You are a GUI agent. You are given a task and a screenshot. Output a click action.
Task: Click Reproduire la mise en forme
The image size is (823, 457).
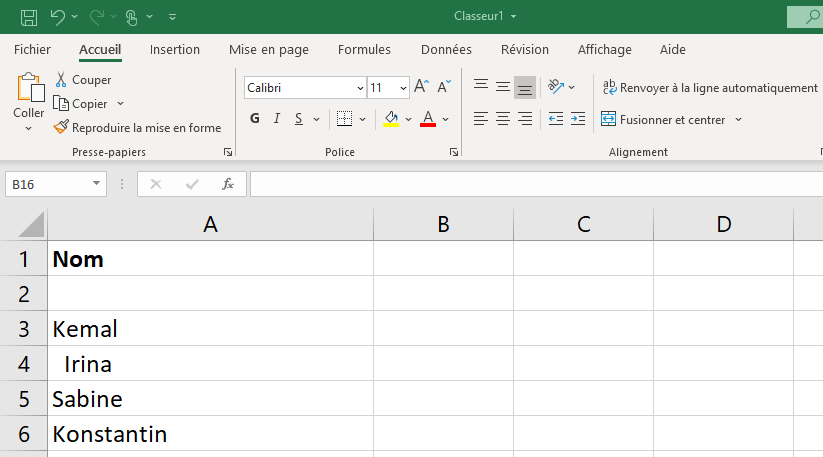[137, 127]
